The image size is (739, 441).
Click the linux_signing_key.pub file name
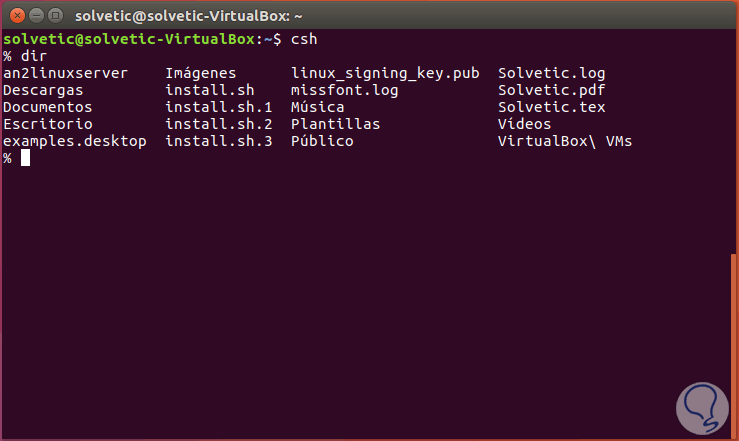click(x=385, y=73)
